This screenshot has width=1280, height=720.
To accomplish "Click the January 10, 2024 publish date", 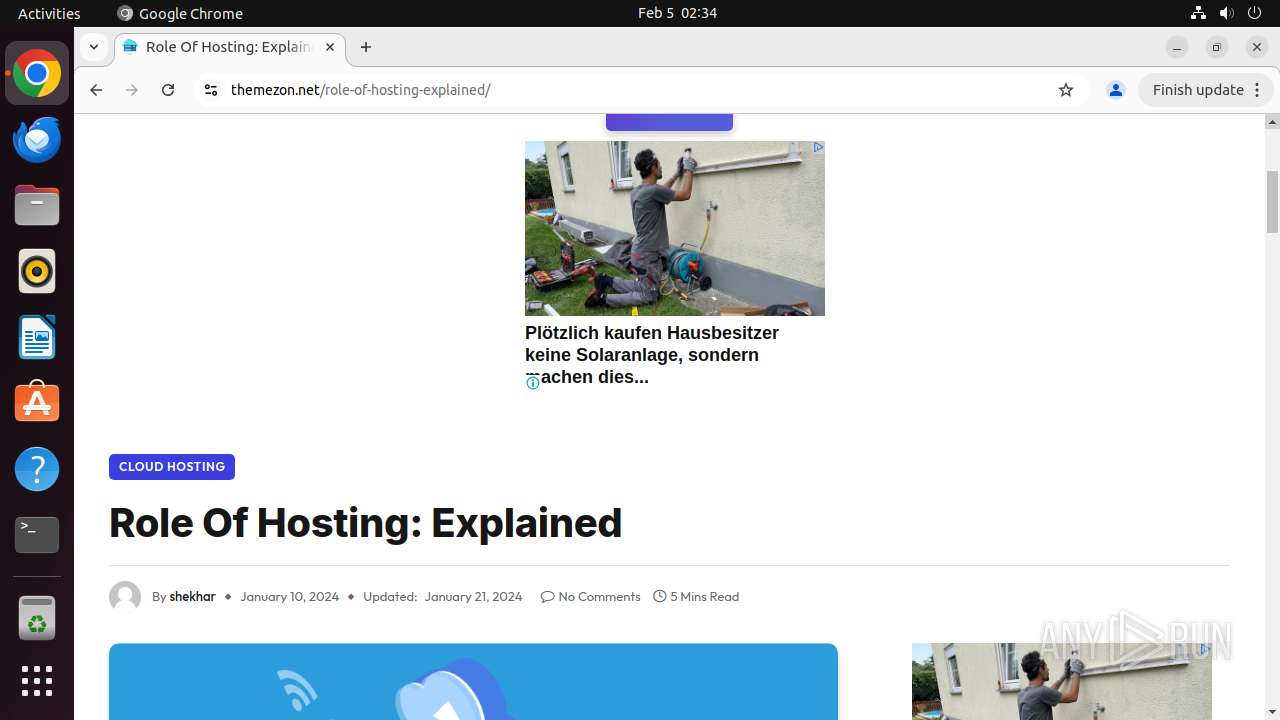I will [x=289, y=597].
